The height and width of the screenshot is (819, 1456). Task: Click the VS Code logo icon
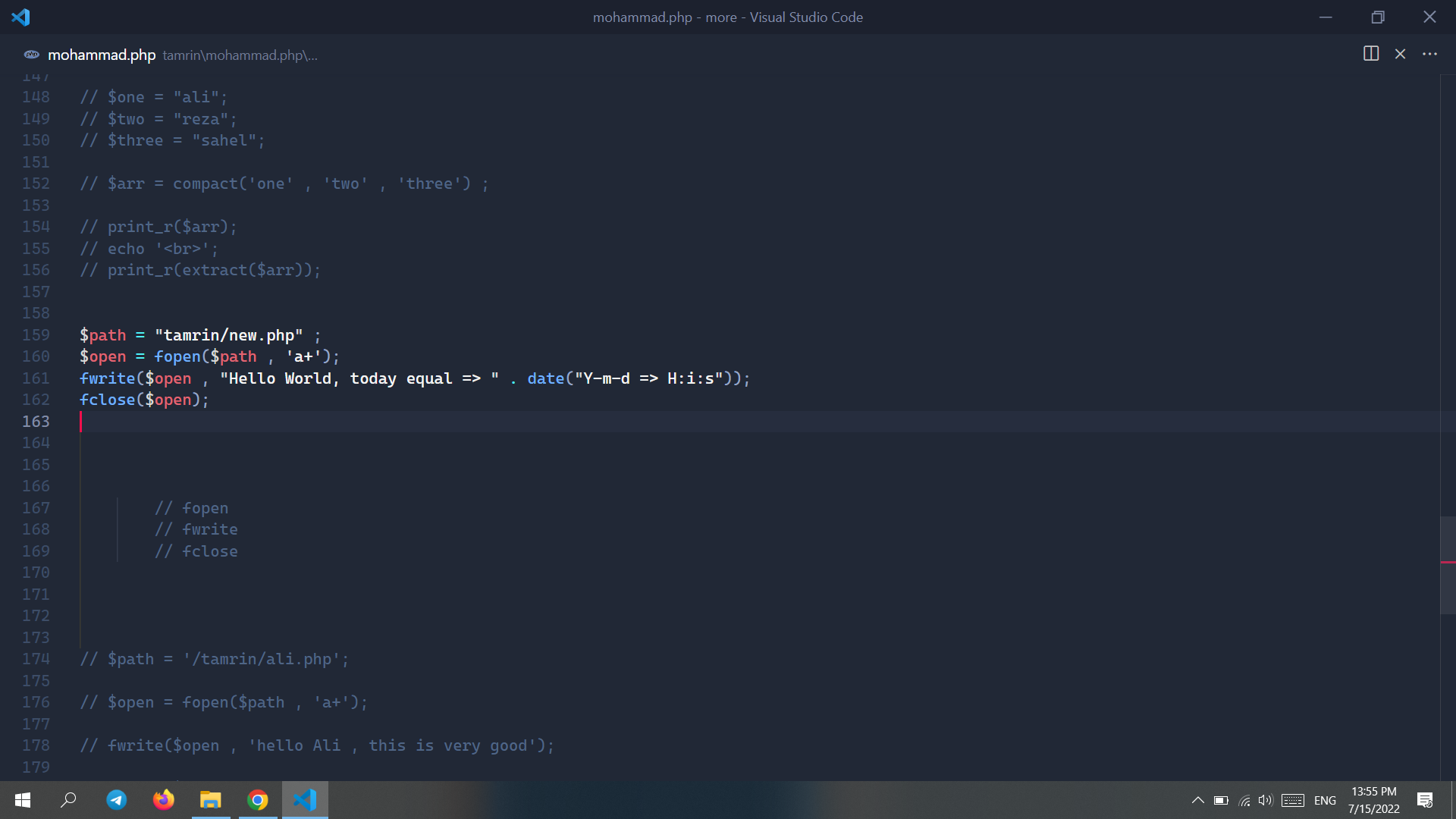coord(20,17)
